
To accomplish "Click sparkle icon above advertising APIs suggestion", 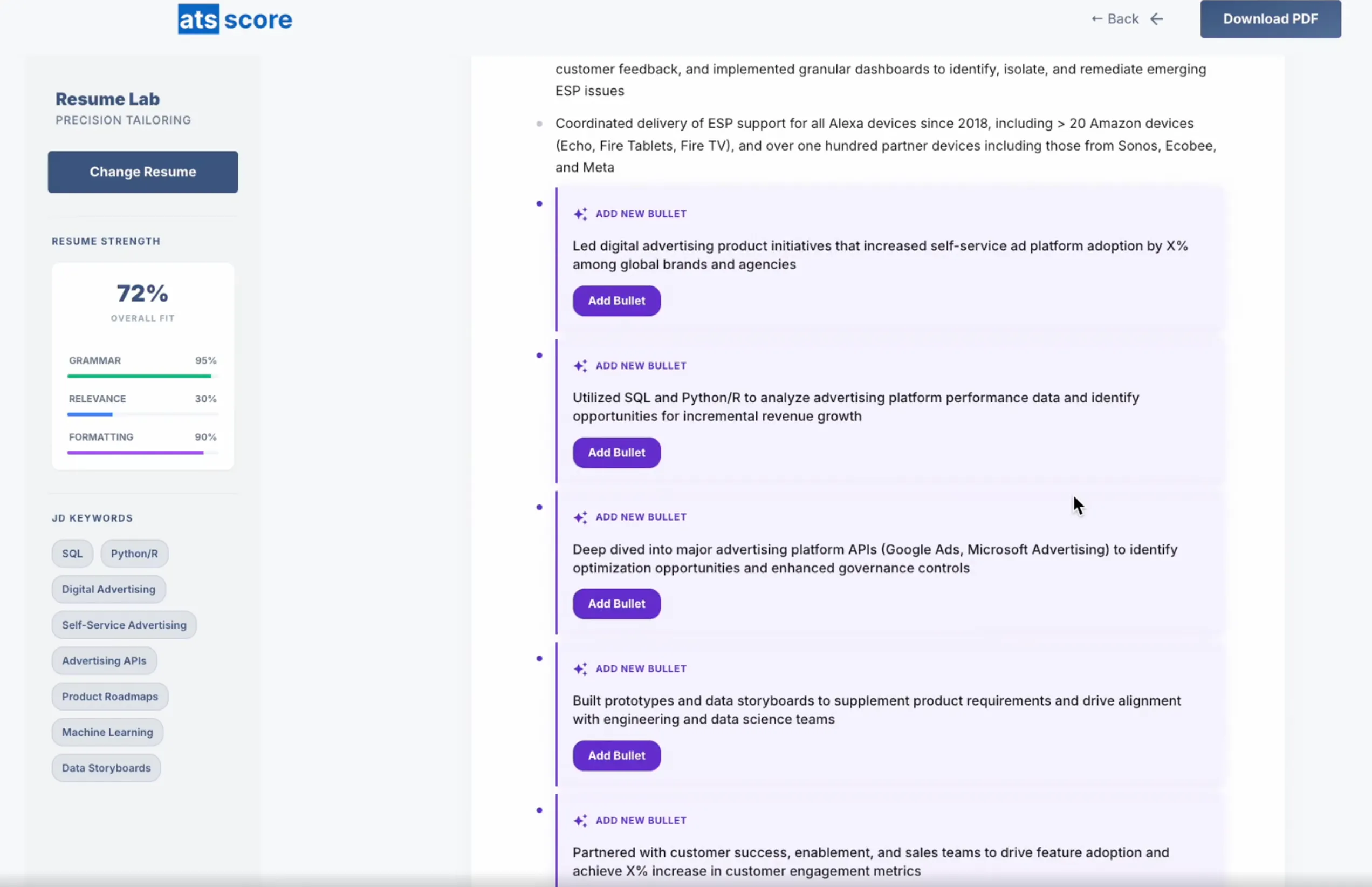I will [x=580, y=517].
